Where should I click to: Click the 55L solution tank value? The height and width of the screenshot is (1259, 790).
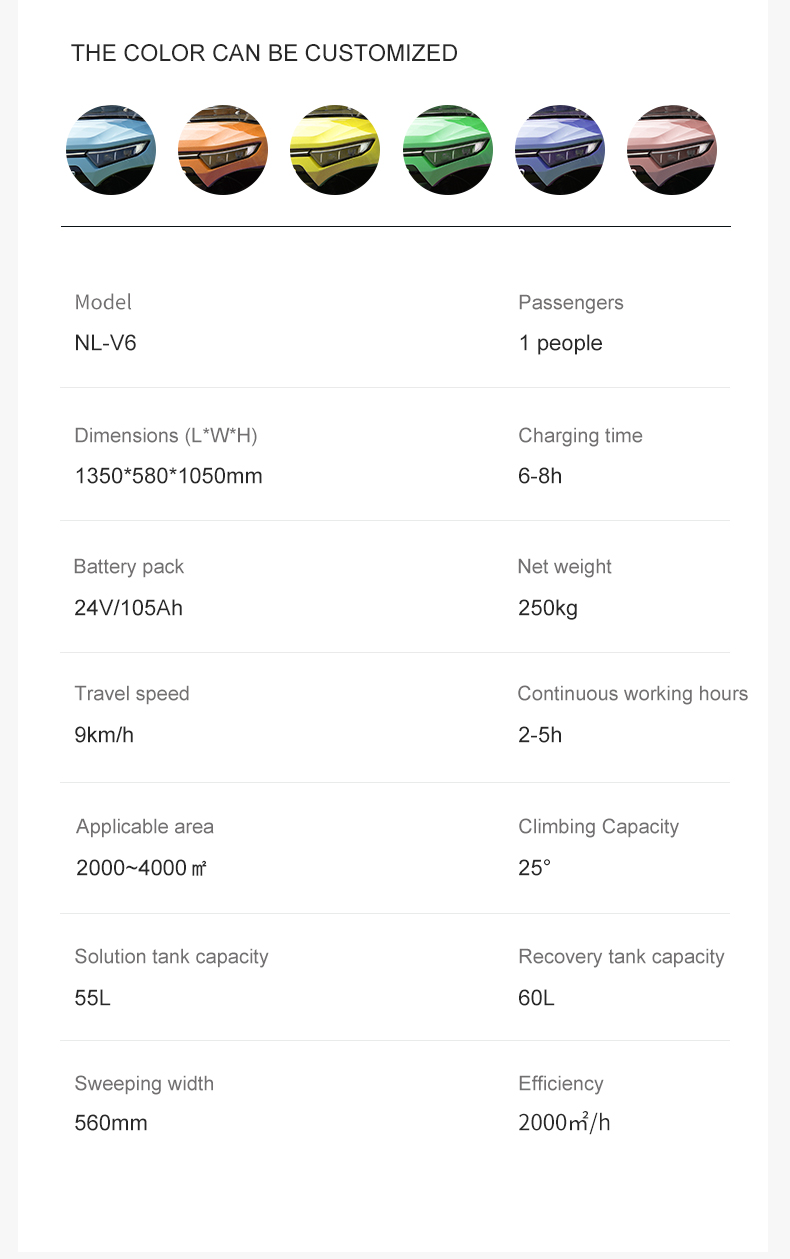pos(92,998)
